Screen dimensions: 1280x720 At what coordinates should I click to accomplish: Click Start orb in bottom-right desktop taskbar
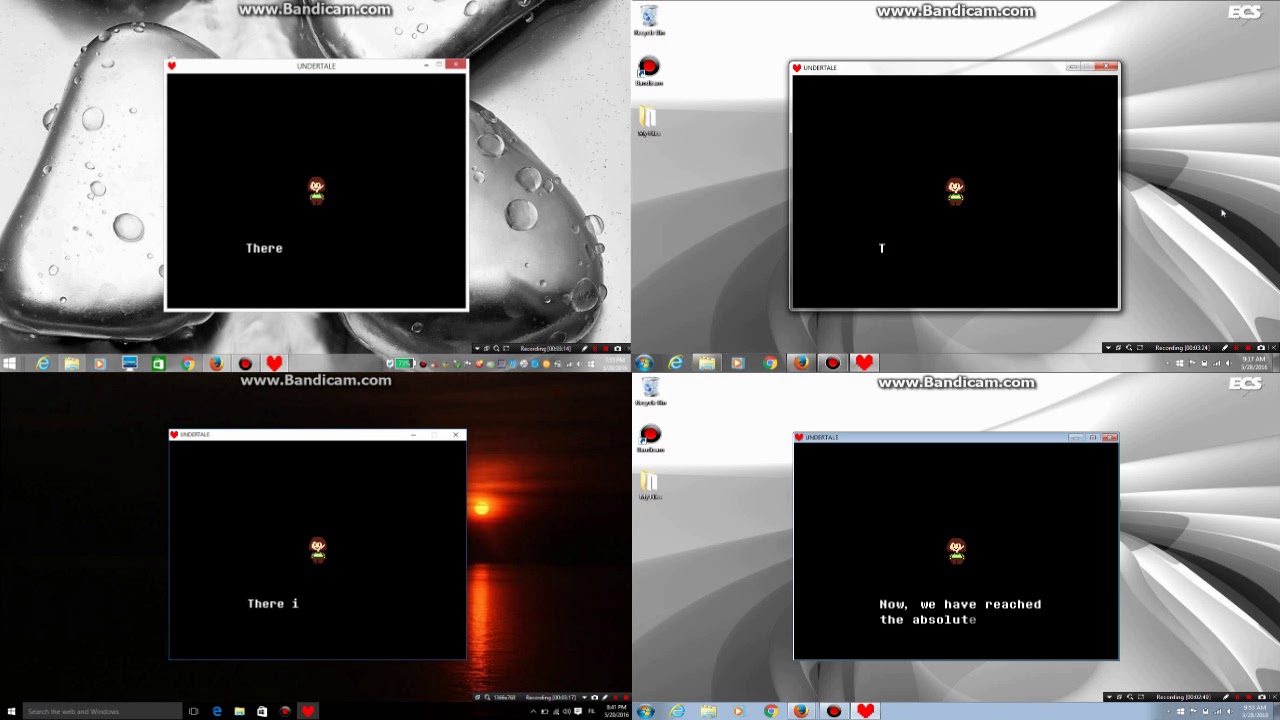click(645, 712)
